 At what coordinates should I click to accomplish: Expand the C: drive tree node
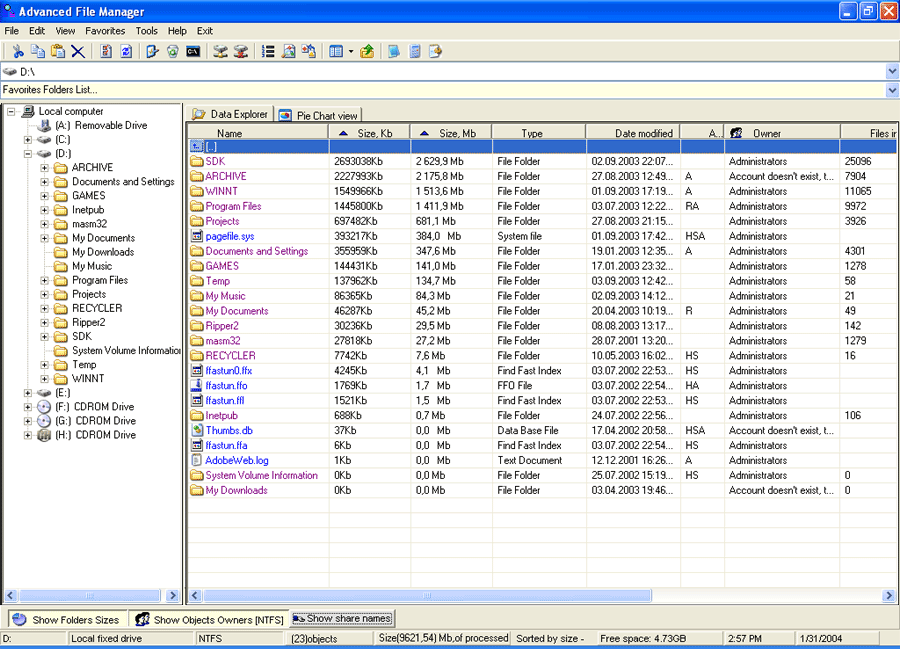pos(28,140)
